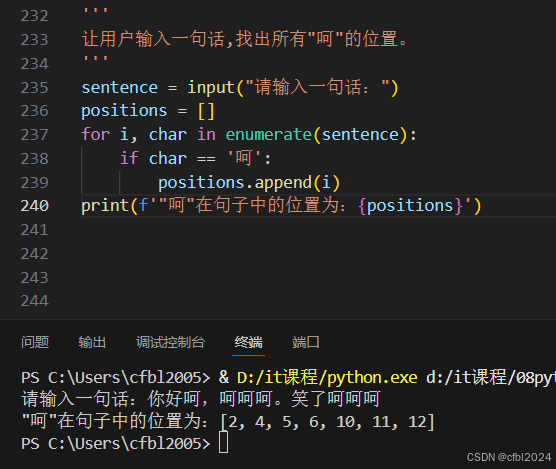The width and height of the screenshot is (556, 469).
Task: Click the terminal cursor at last prompt
Action: [x=223, y=443]
